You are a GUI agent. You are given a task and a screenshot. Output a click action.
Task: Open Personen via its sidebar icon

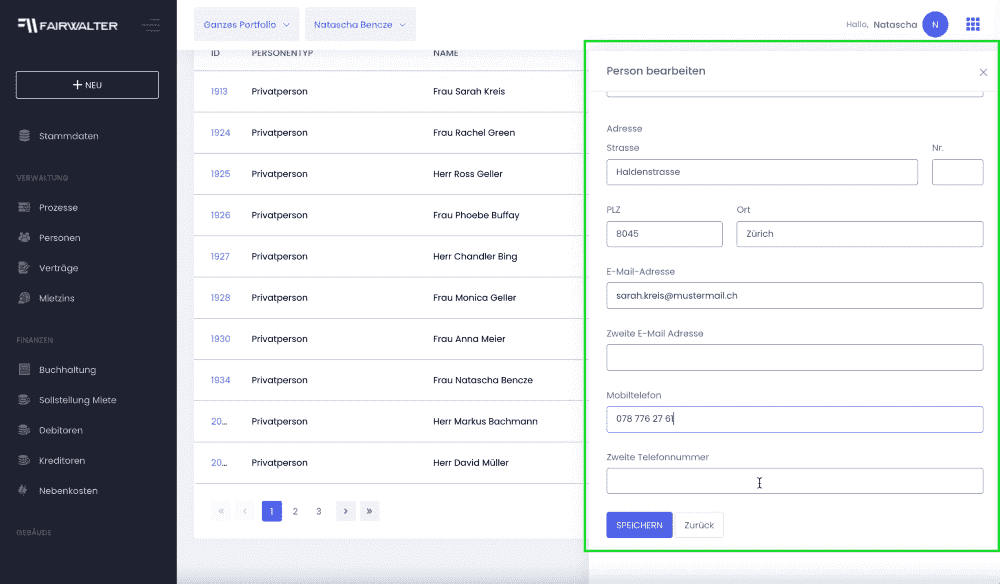pos(25,238)
